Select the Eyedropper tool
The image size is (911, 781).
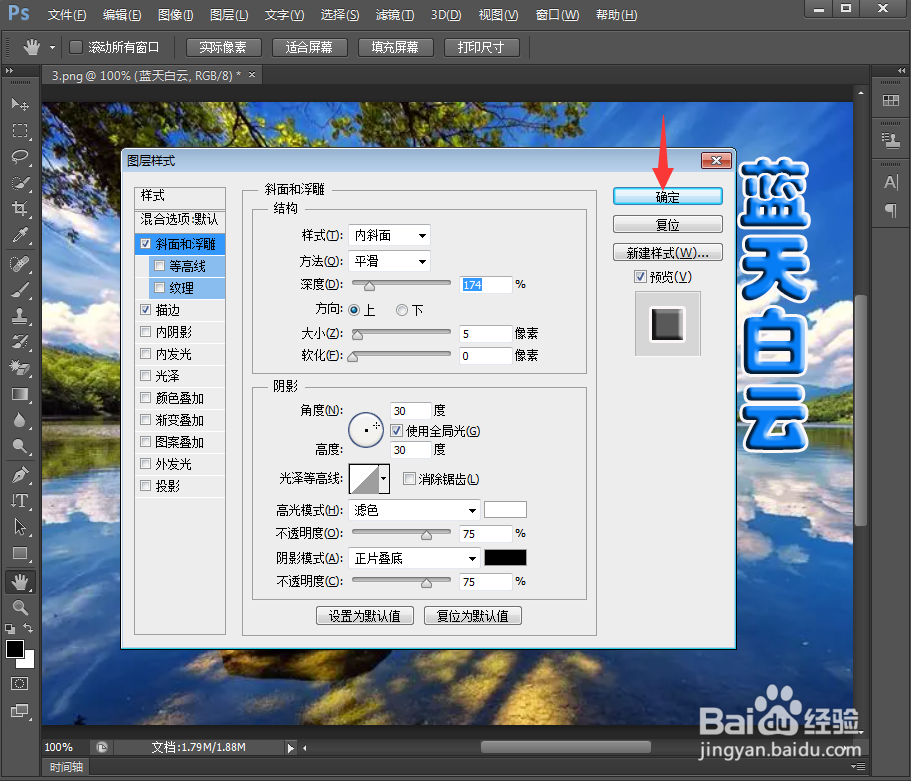(x=20, y=235)
